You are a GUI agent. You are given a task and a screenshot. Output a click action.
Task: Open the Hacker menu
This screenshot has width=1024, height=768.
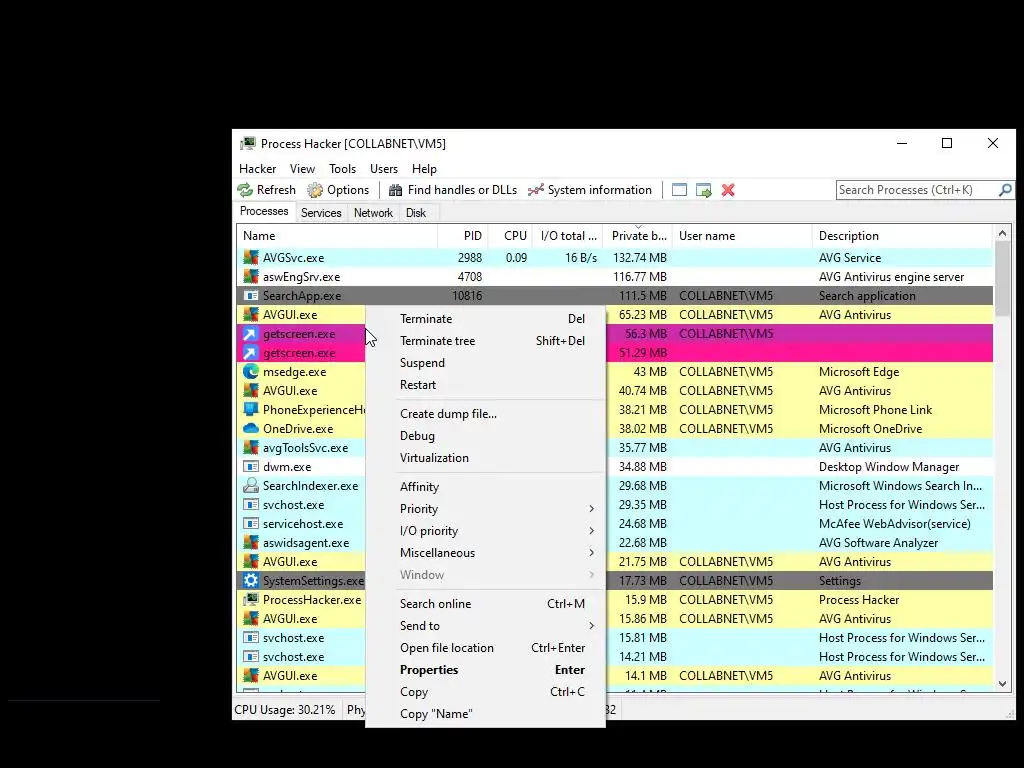(257, 168)
